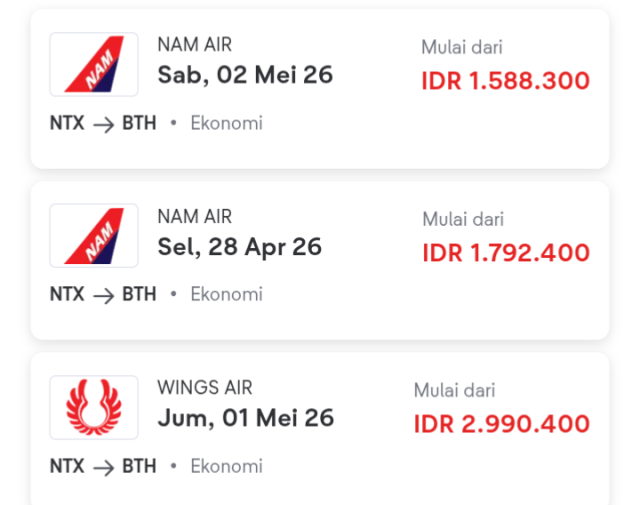The image size is (640, 505).
Task: Open the Sel, 28 Apr 26 flight
Action: [239, 247]
